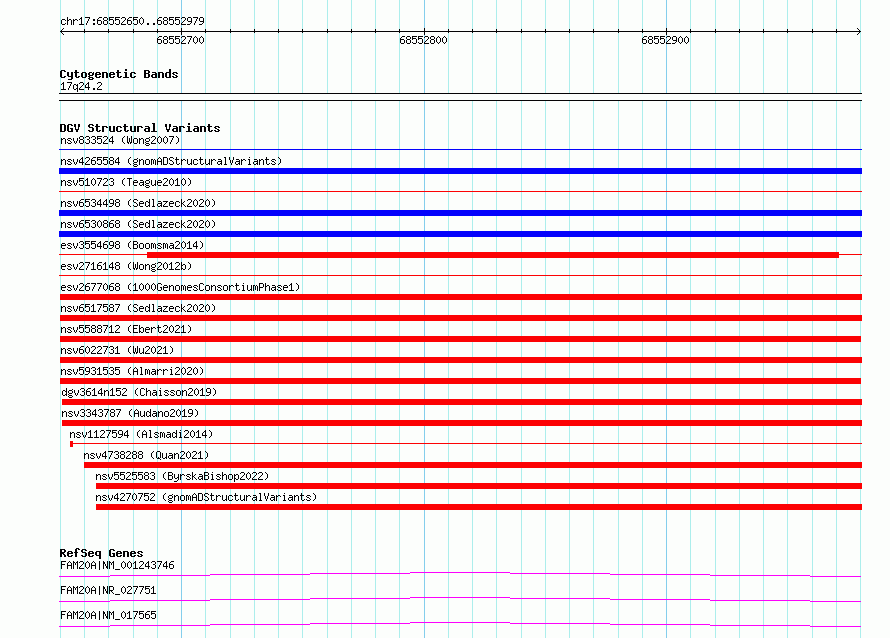
Task: Open variant nsv4270752 gnomAD label
Action: (x=206, y=497)
